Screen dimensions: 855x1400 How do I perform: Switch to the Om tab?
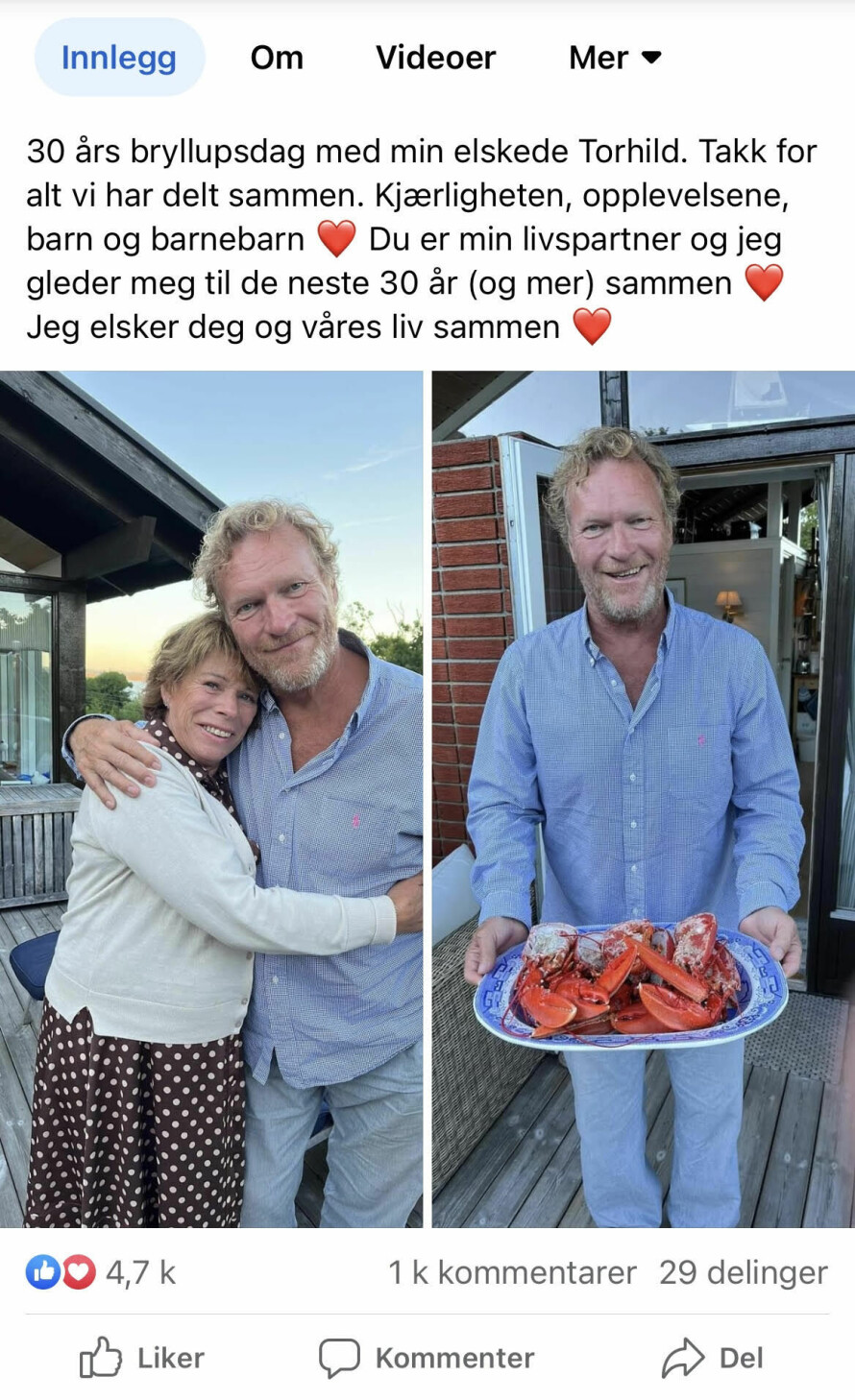(x=277, y=58)
